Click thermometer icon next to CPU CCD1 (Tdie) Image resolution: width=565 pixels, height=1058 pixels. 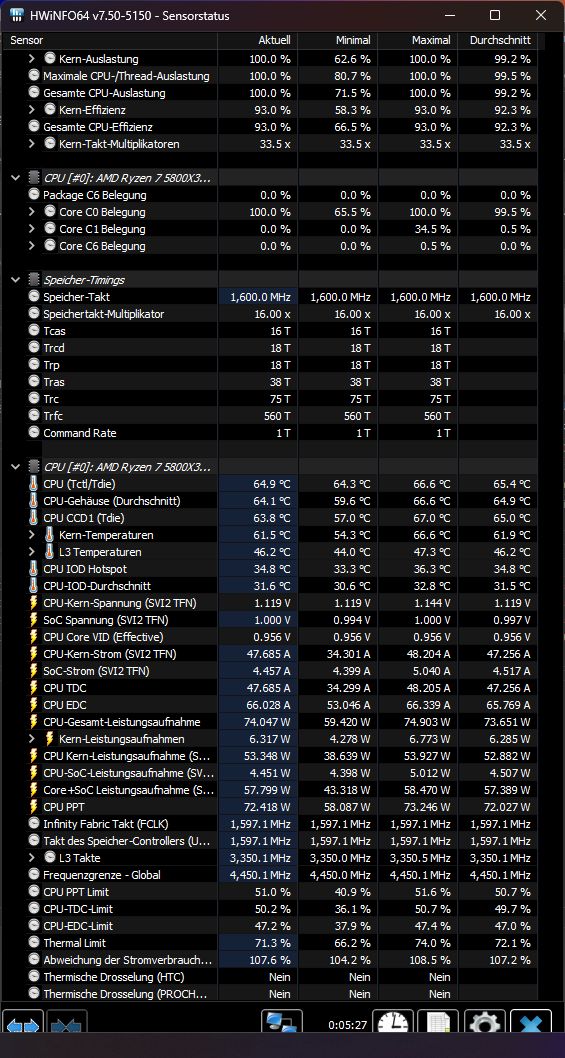coord(34,518)
